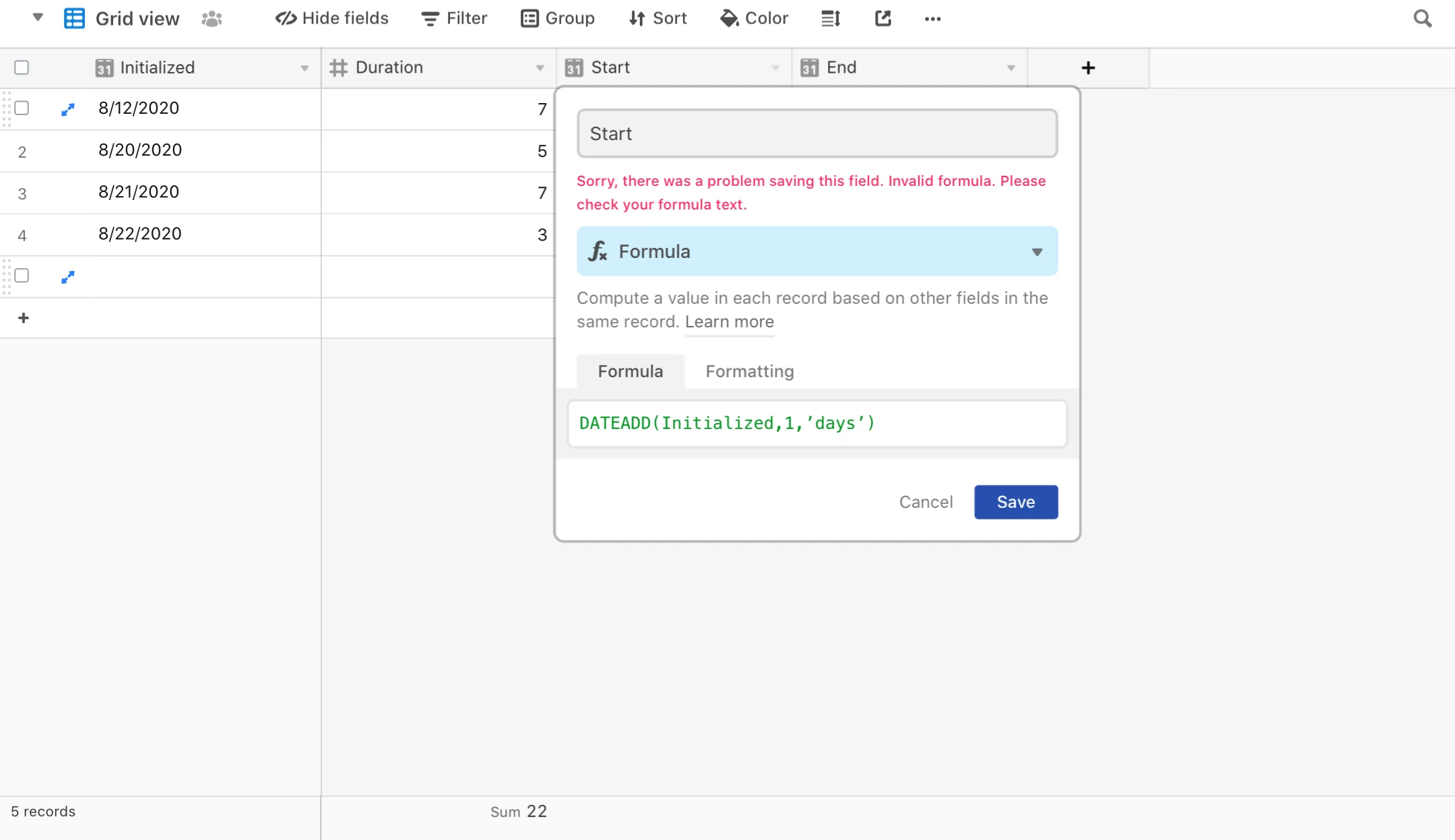Click the Save button
1455x840 pixels.
click(1015, 502)
